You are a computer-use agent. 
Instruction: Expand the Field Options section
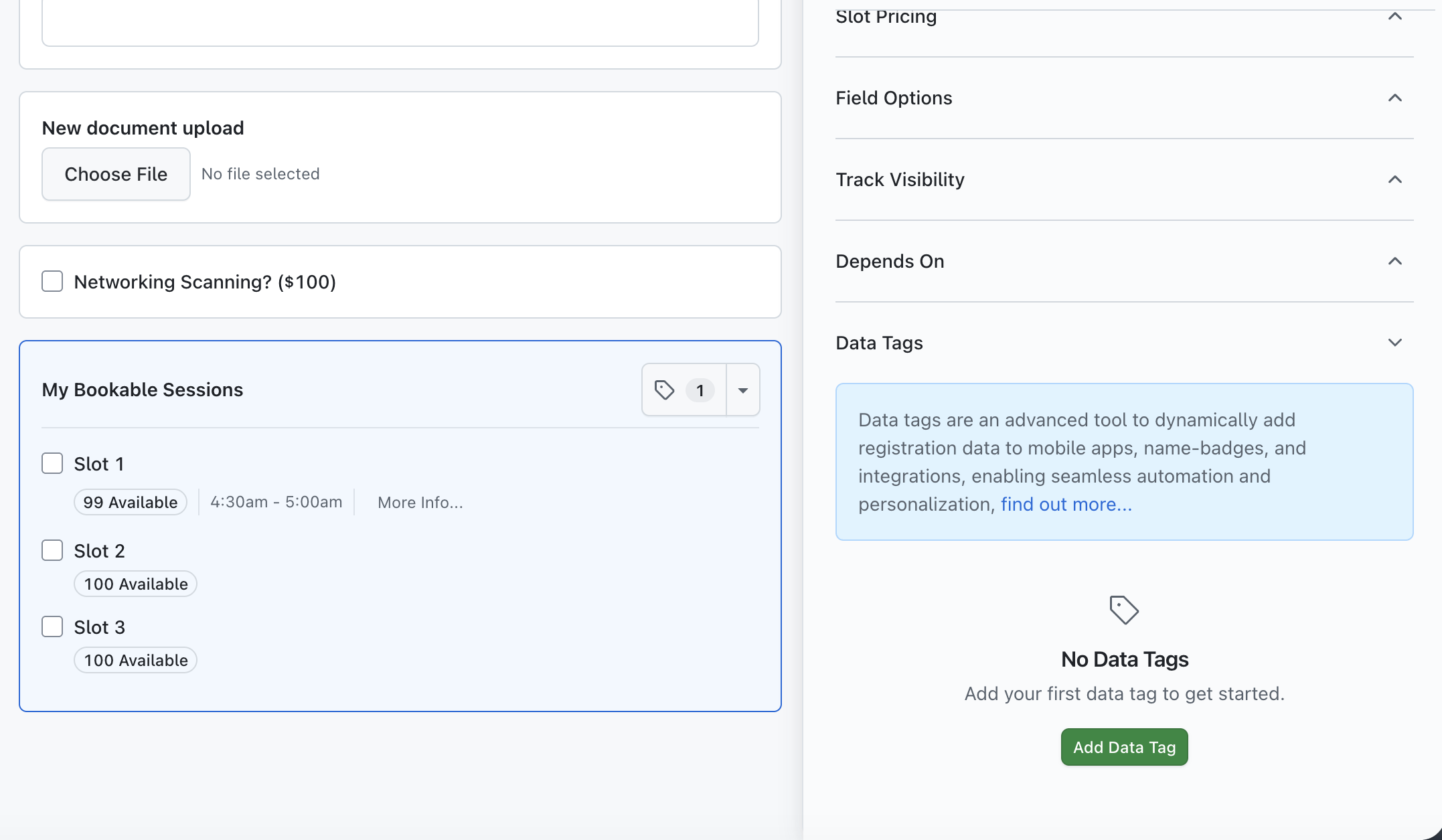[1394, 98]
